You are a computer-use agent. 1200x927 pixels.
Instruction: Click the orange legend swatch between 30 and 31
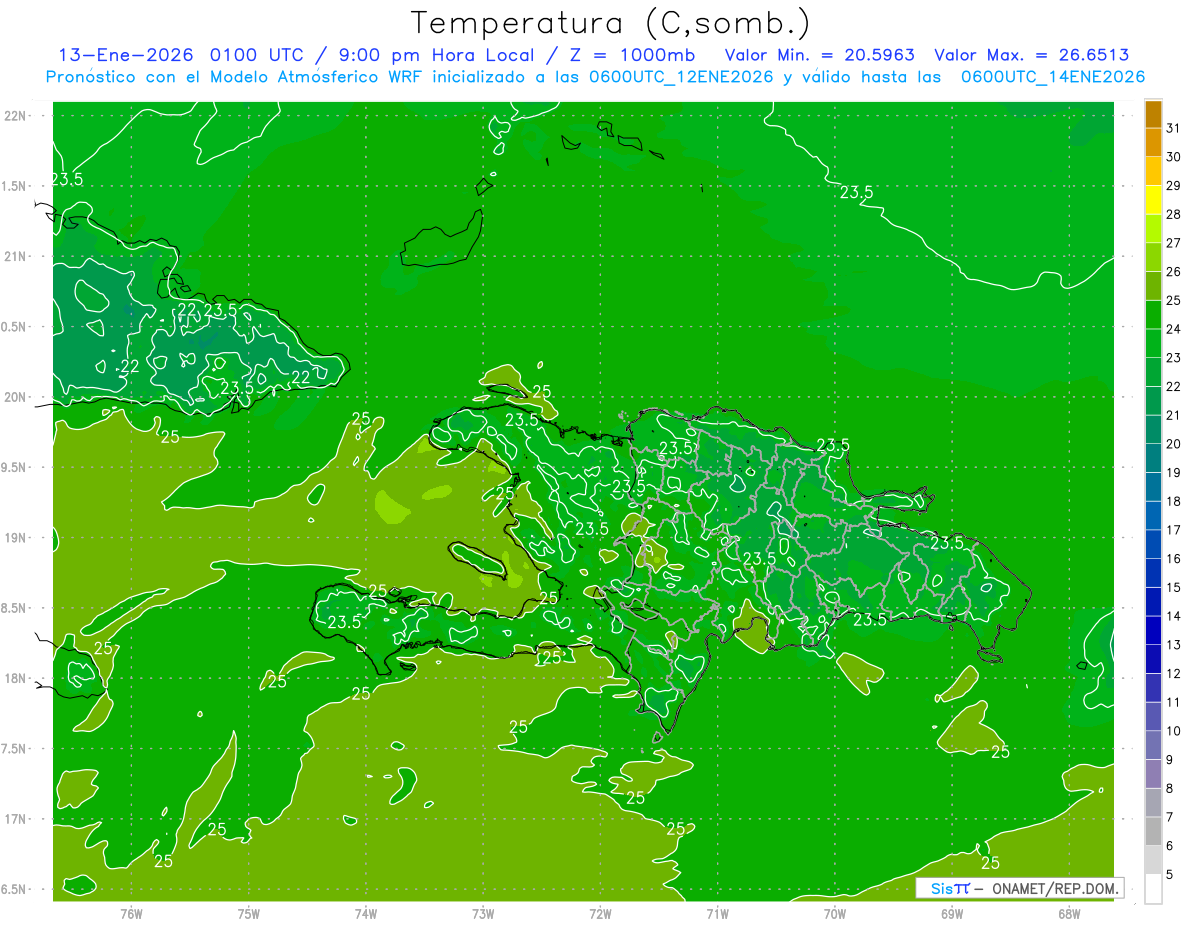[x=1154, y=143]
